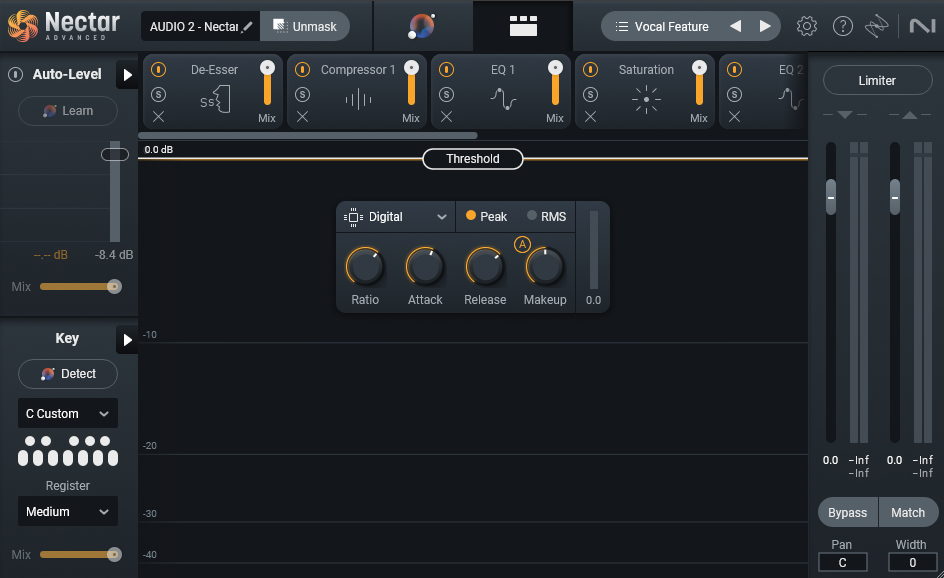Viewport: 944px width, 578px height.
Task: Select the Compressor 1 module icon
Action: 358,99
